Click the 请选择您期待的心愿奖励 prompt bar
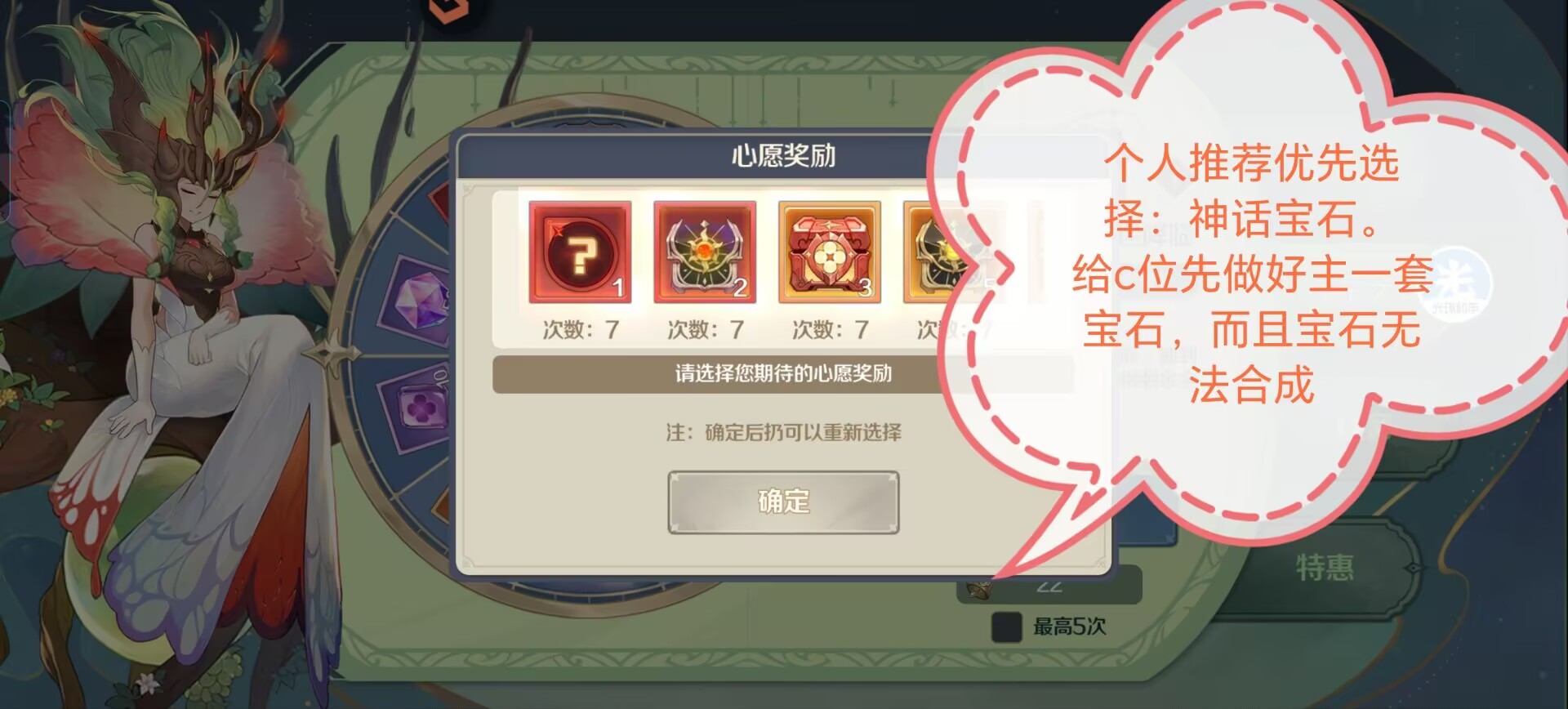The image size is (1568, 709). click(782, 374)
